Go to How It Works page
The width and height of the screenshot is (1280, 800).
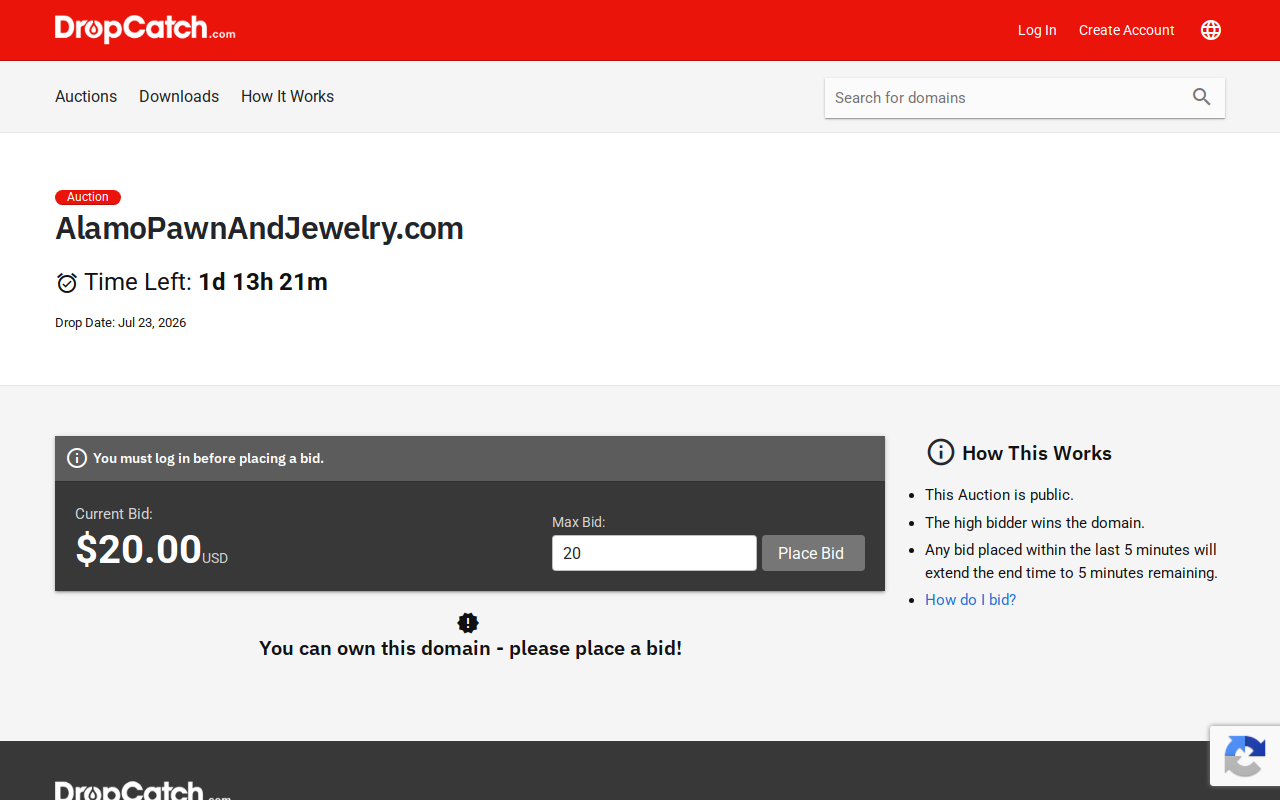[287, 96]
